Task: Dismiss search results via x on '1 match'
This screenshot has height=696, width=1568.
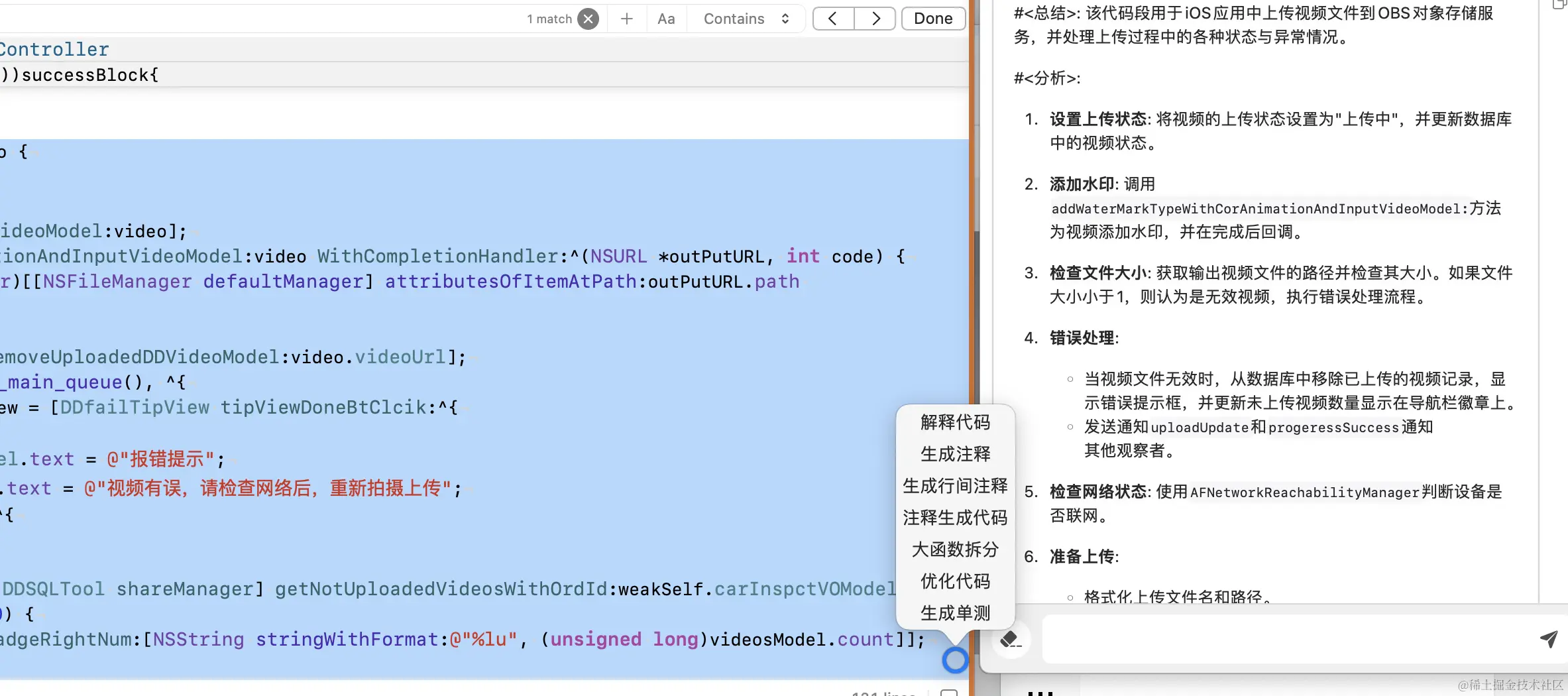Action: (x=588, y=19)
